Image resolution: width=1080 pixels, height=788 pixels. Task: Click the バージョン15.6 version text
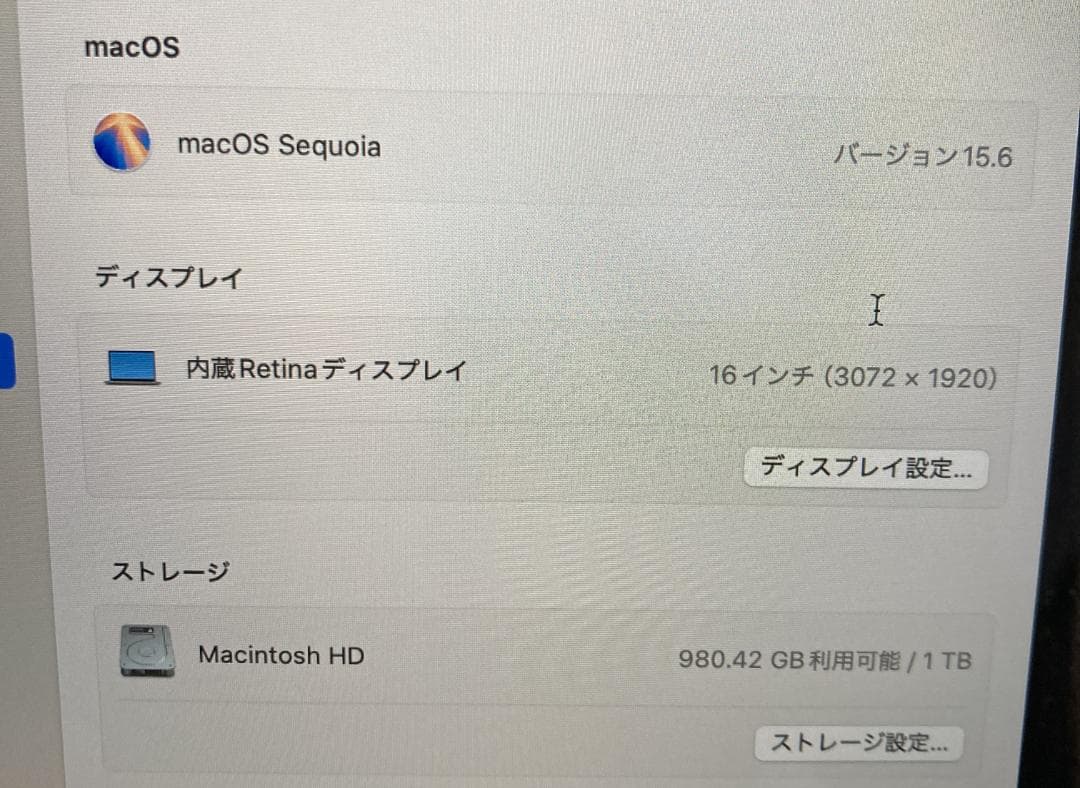pyautogui.click(x=923, y=156)
